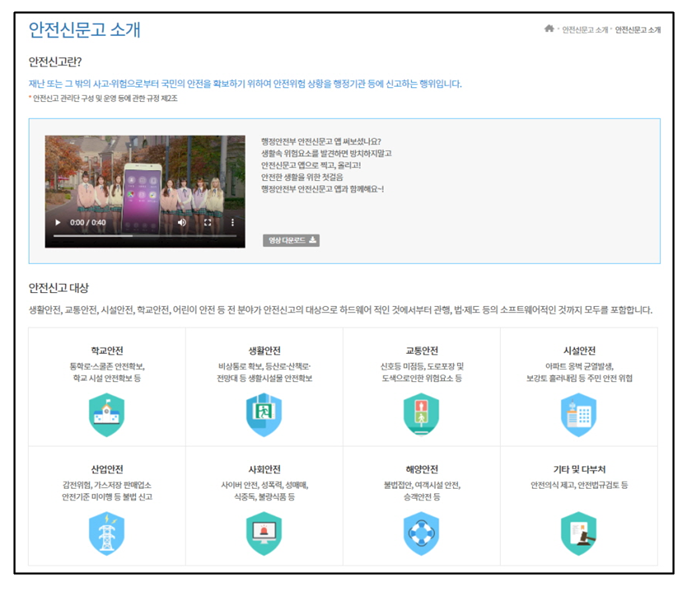The width and height of the screenshot is (687, 589).
Task: Click the 0:00 / 0:40 video time display
Action: click(88, 223)
